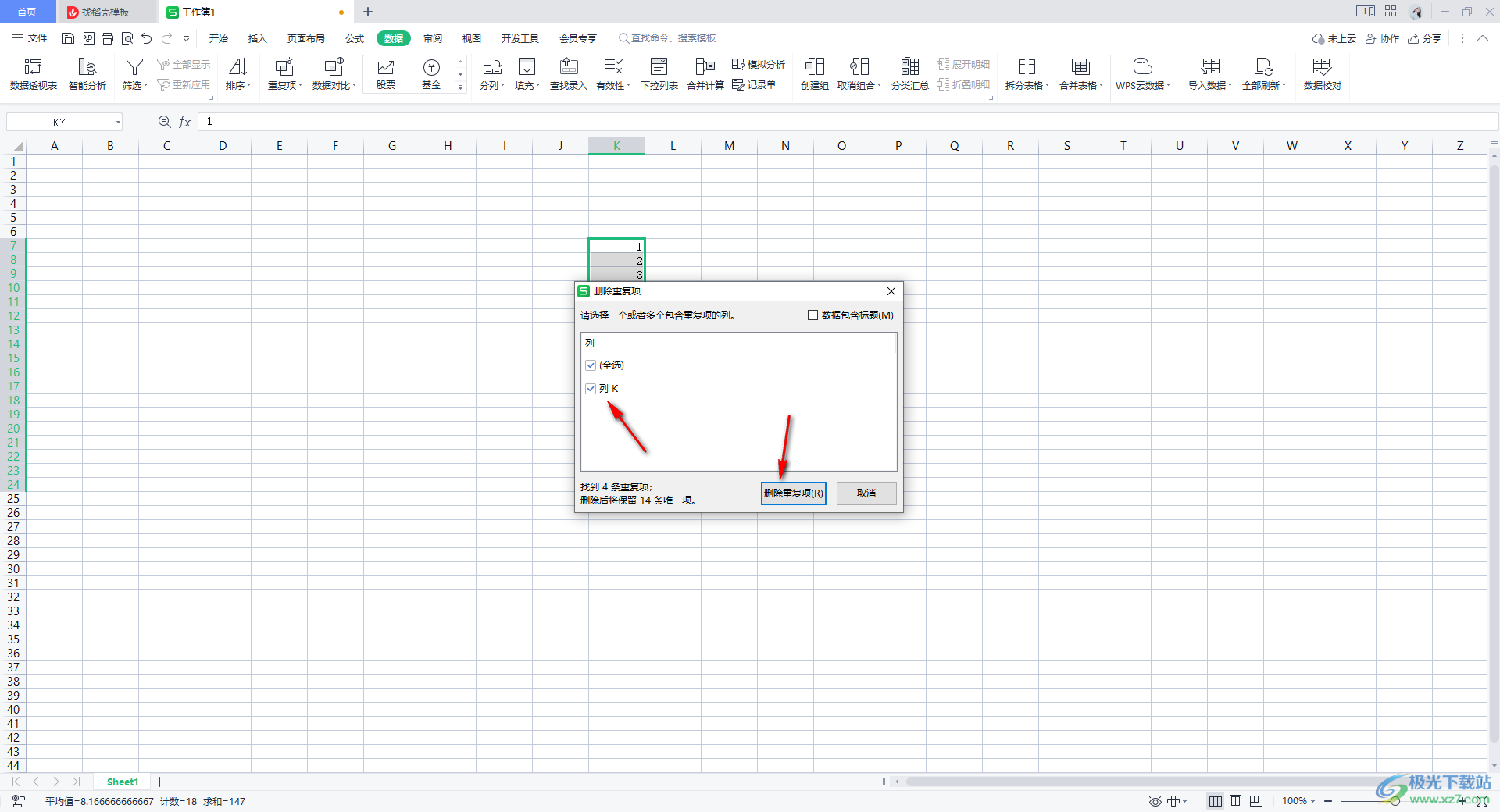This screenshot has width=1500, height=812.
Task: Switch to the 插入 Insert ribbon tab
Action: (x=257, y=38)
